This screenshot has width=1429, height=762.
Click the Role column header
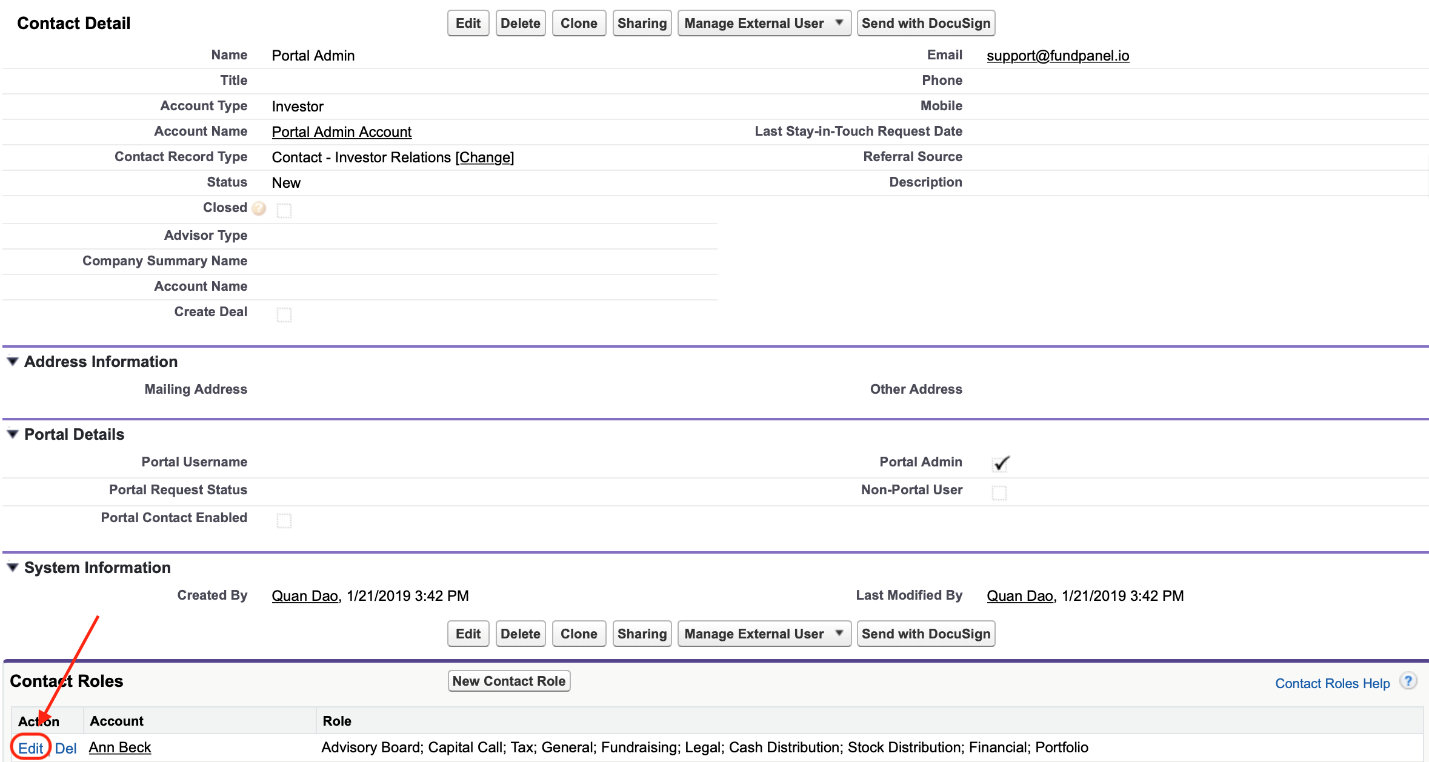pyautogui.click(x=337, y=721)
